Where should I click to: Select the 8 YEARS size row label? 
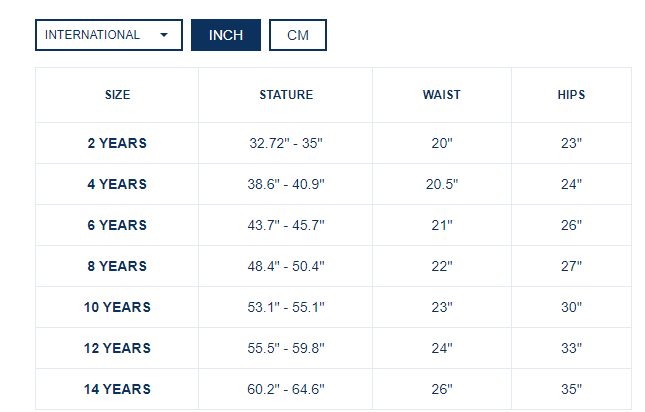coord(117,266)
